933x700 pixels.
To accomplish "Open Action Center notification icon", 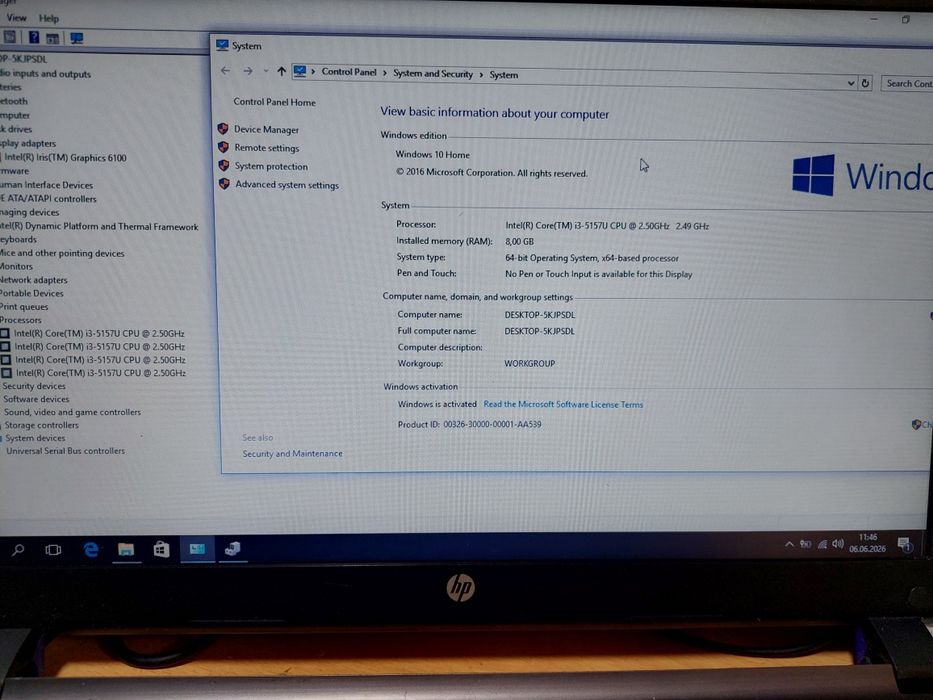I will pyautogui.click(x=904, y=543).
